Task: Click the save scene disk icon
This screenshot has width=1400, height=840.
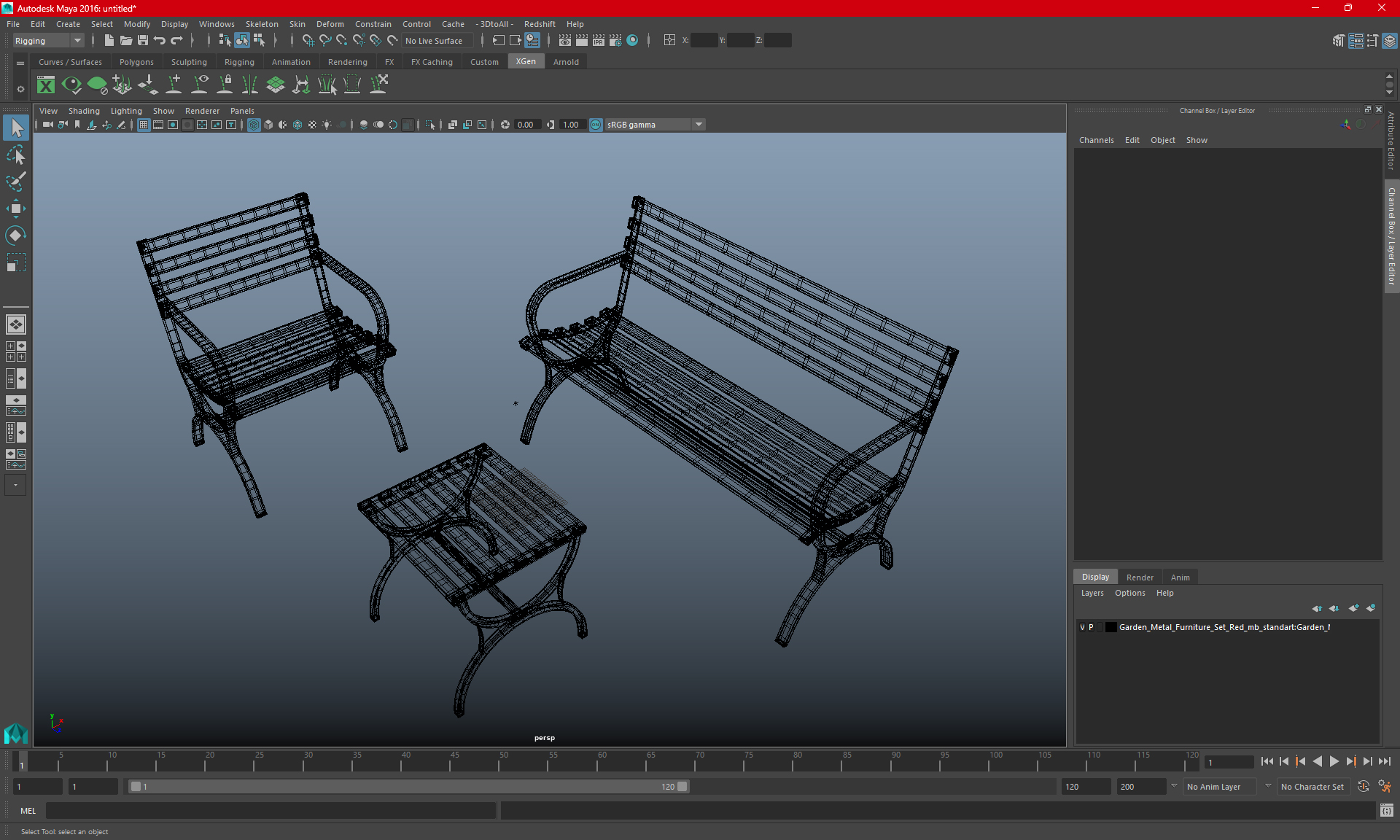Action: (x=143, y=41)
